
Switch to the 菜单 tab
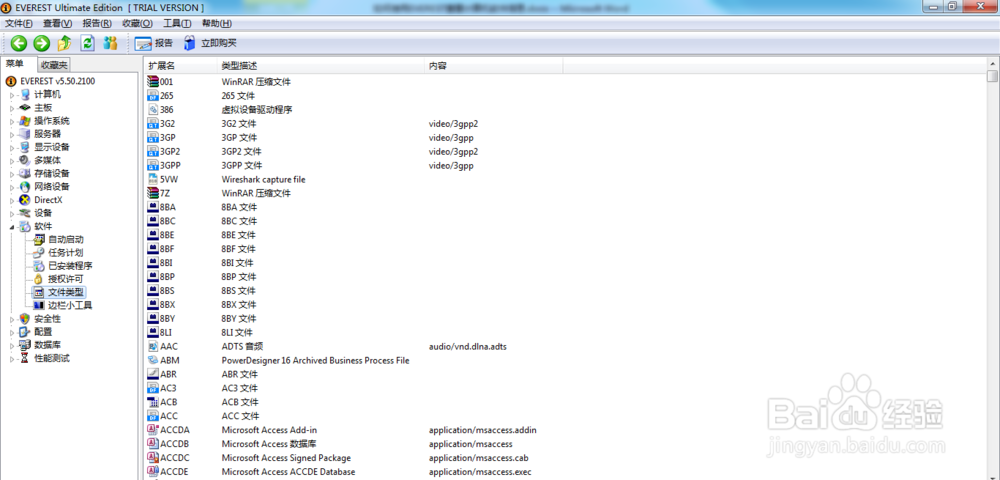15,64
